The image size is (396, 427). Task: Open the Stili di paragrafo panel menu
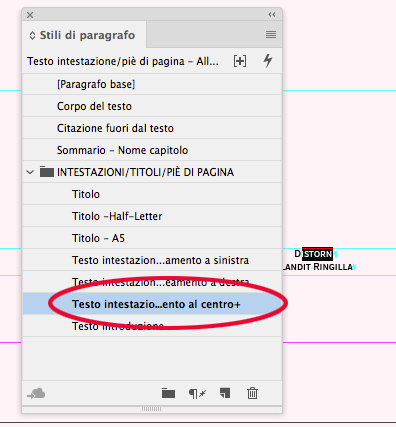(x=271, y=35)
